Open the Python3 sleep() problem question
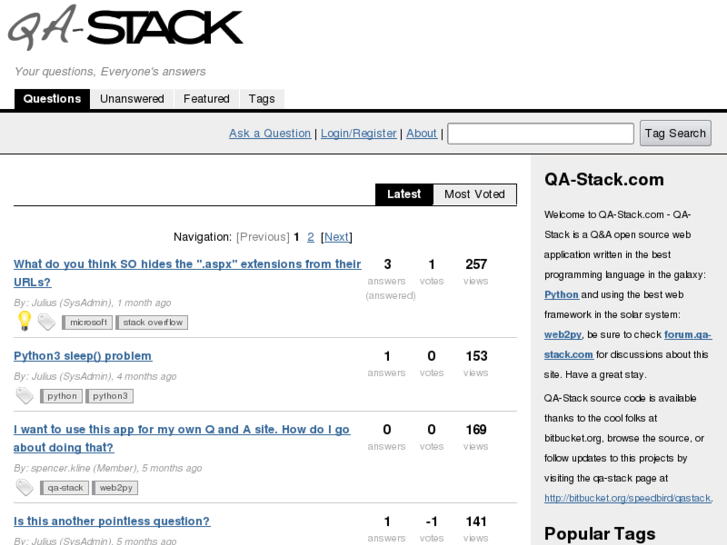Viewport: 727px width, 545px height. click(83, 356)
